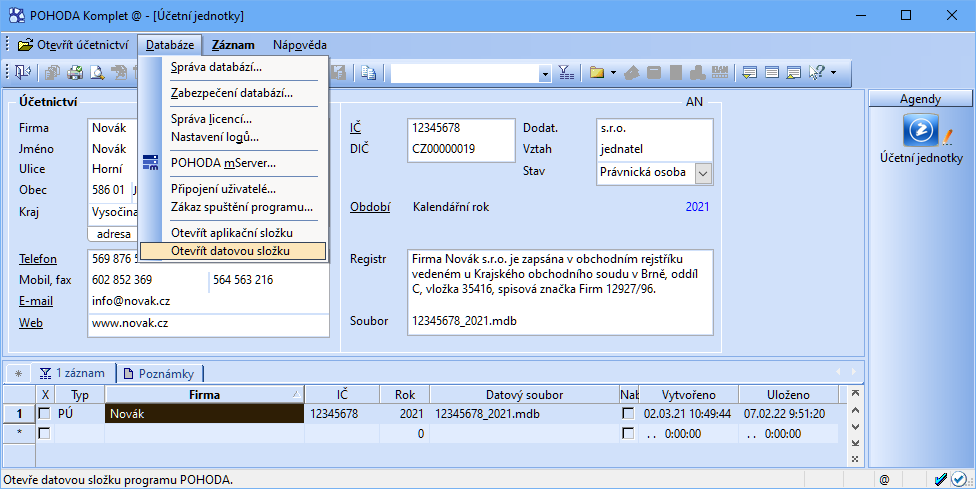
Task: Click the blue checkmark status bar icon
Action: point(941,479)
